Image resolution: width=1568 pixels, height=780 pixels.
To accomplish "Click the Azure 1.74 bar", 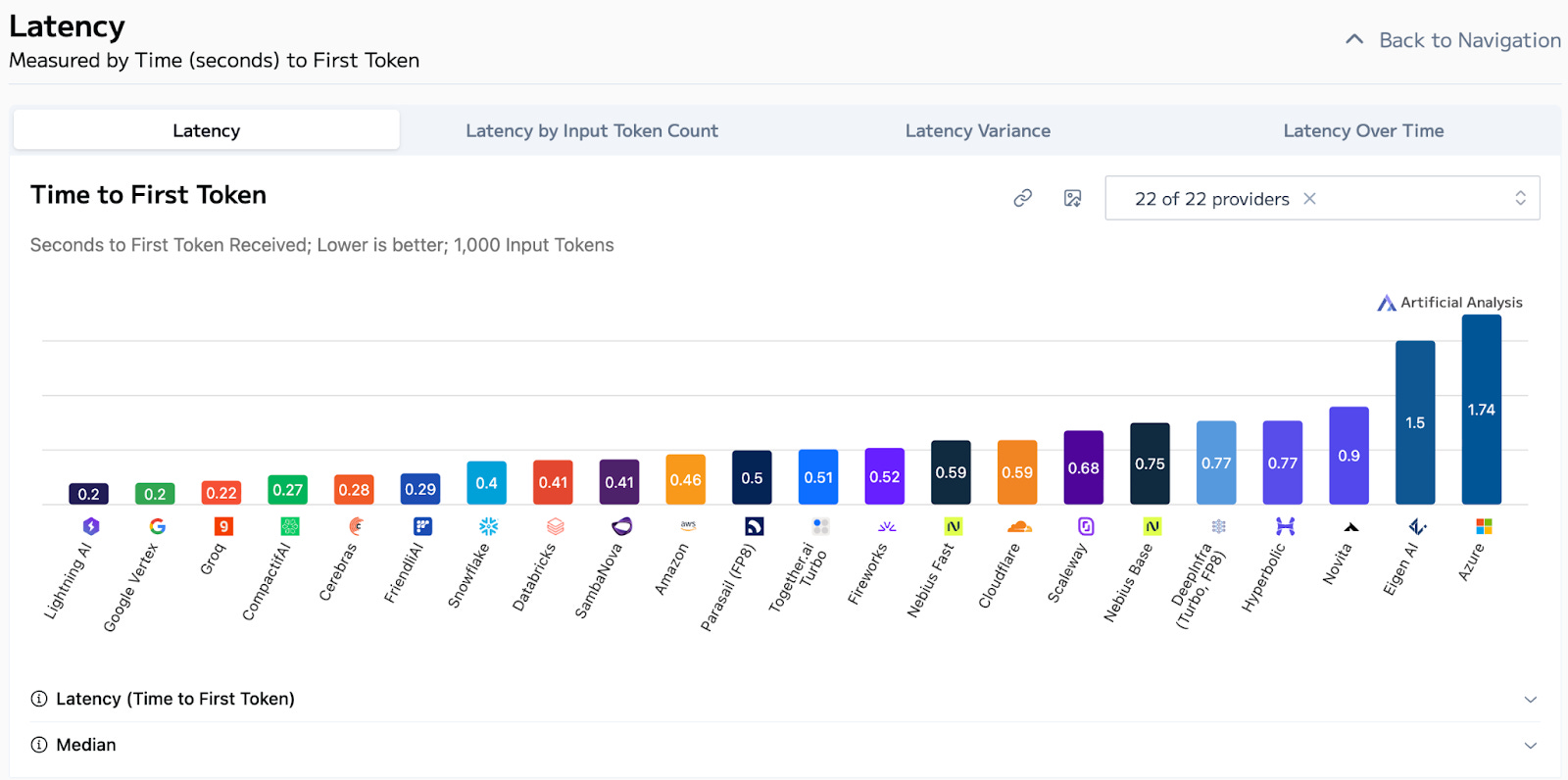I will click(x=1482, y=410).
